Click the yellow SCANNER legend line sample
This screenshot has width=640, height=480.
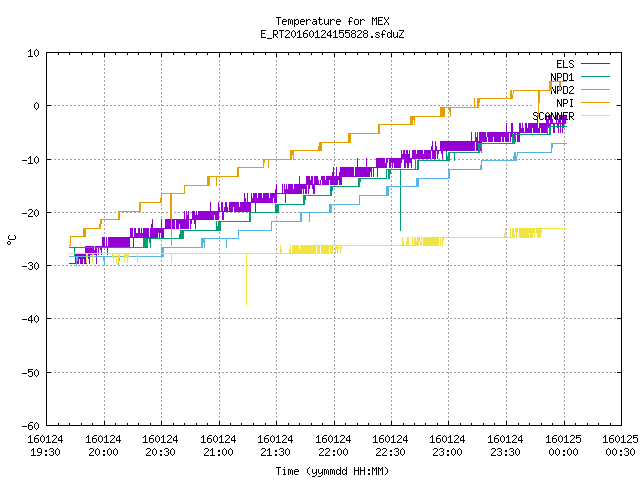pos(595,116)
